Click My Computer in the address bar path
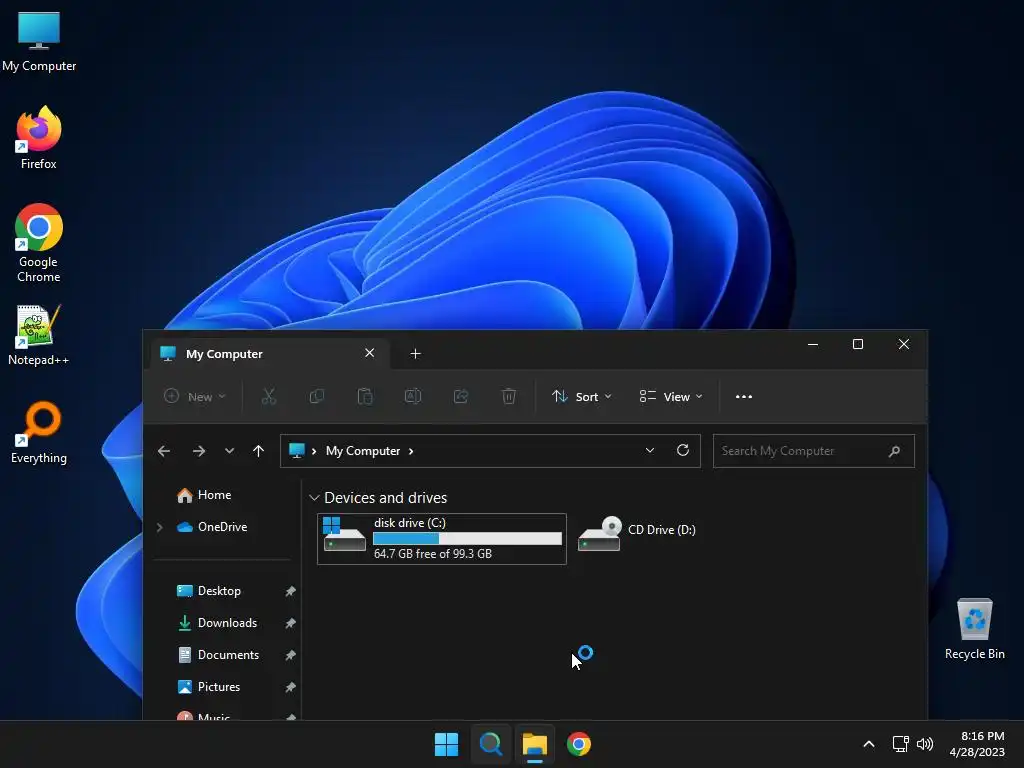 pos(362,451)
